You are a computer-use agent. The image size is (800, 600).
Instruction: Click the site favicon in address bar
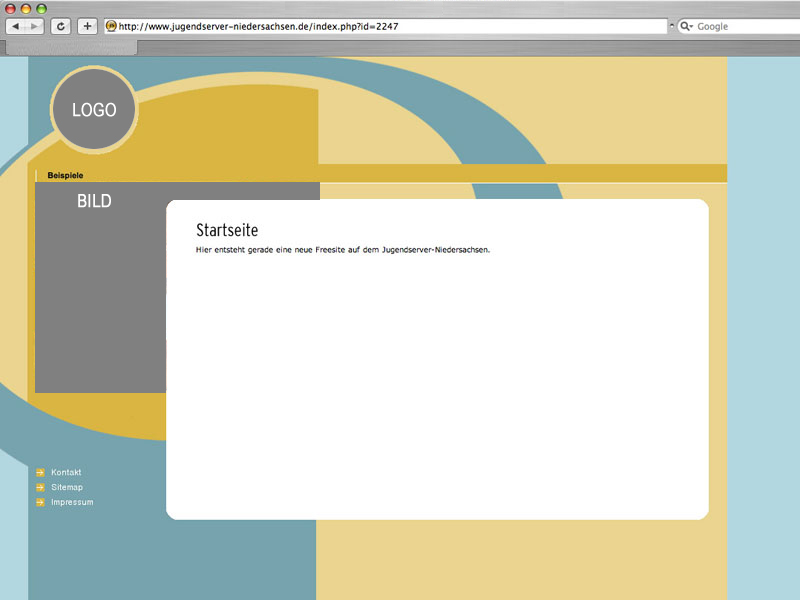coord(111,26)
